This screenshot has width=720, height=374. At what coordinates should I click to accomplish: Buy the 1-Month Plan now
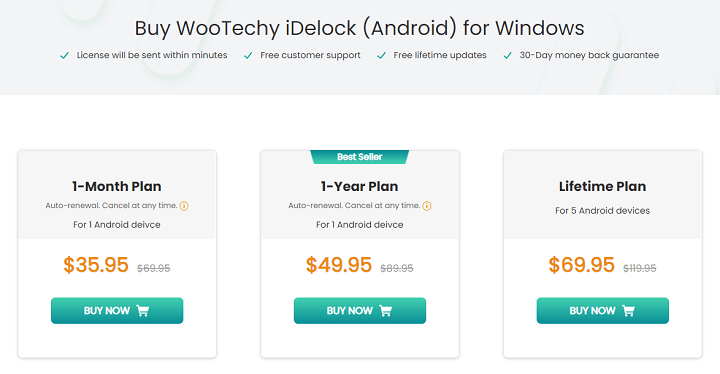tap(117, 311)
